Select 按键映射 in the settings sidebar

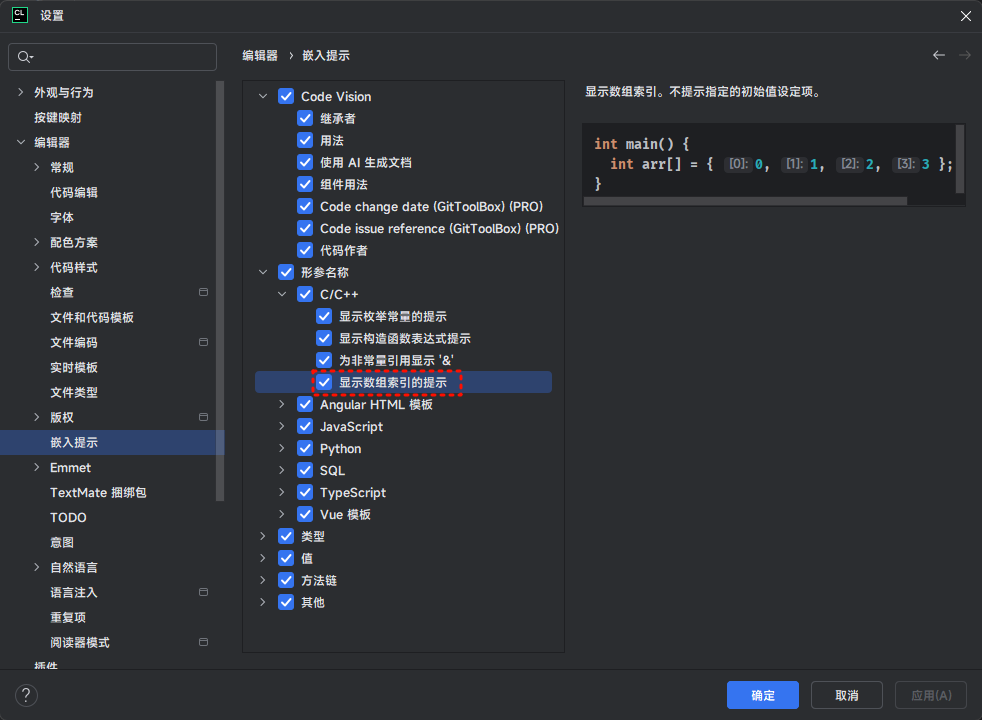(x=58, y=117)
